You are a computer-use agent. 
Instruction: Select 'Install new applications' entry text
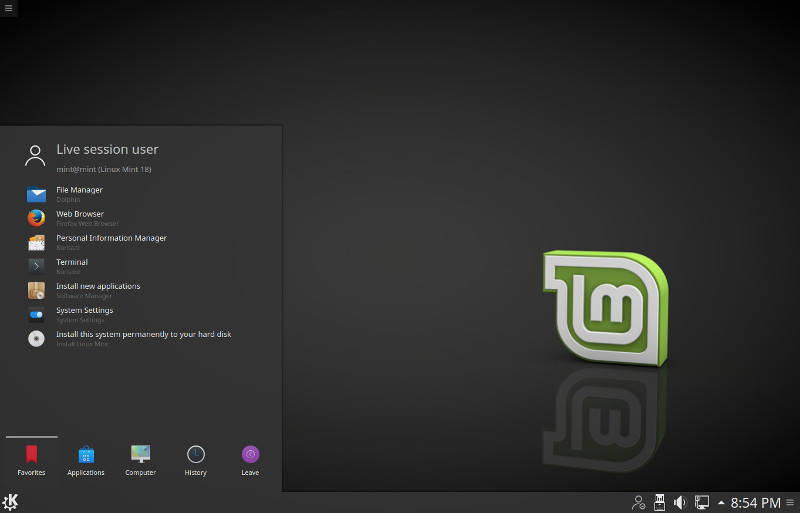click(x=98, y=286)
